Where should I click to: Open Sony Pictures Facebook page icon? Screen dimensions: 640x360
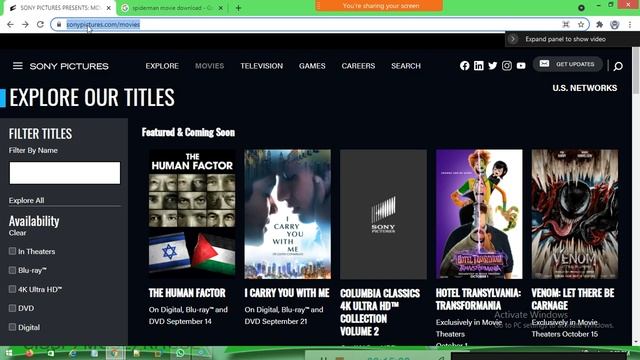click(x=464, y=66)
